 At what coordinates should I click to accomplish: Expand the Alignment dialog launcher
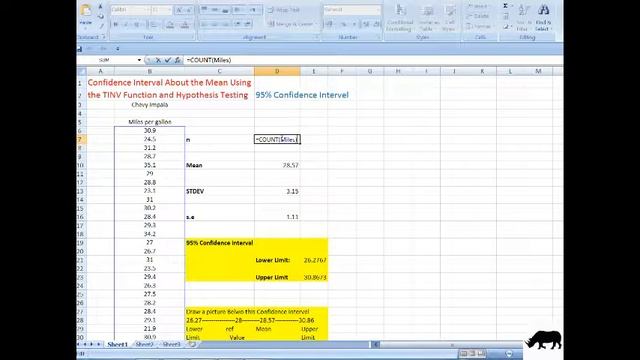[x=316, y=37]
